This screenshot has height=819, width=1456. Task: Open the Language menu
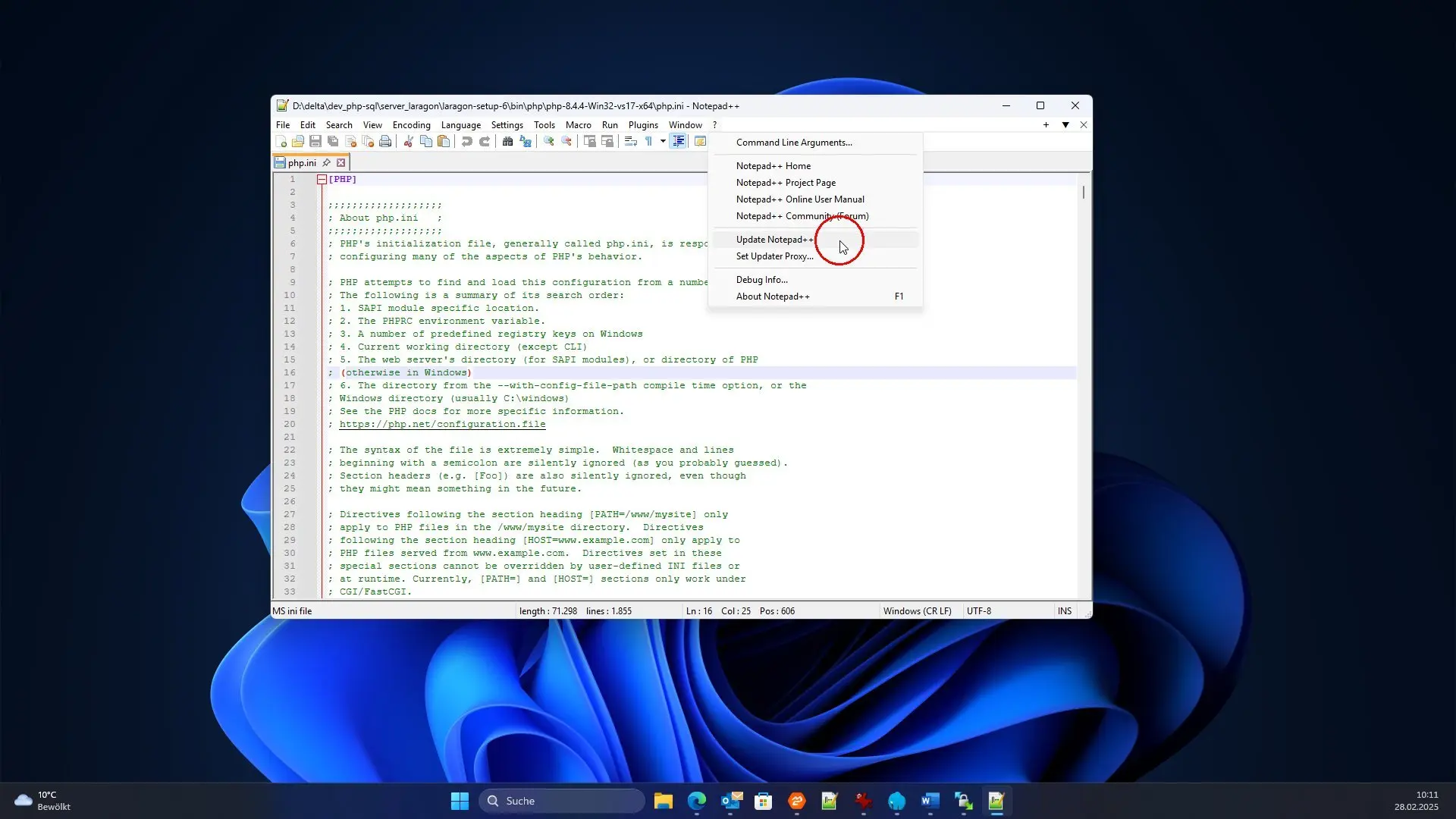point(461,125)
